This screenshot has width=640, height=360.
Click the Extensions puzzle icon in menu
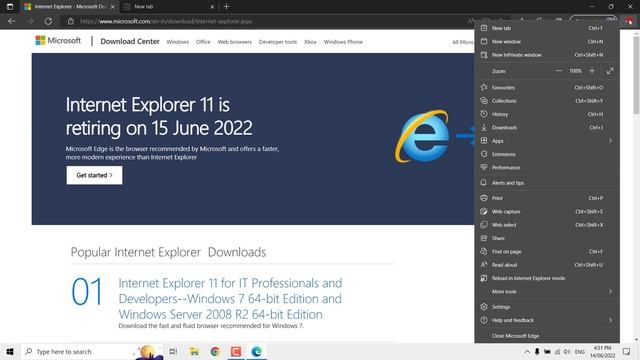click(x=484, y=154)
